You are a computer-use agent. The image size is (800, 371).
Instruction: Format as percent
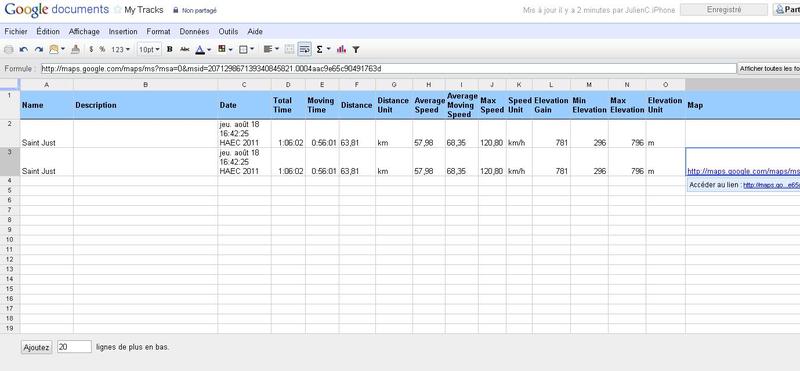click(103, 50)
